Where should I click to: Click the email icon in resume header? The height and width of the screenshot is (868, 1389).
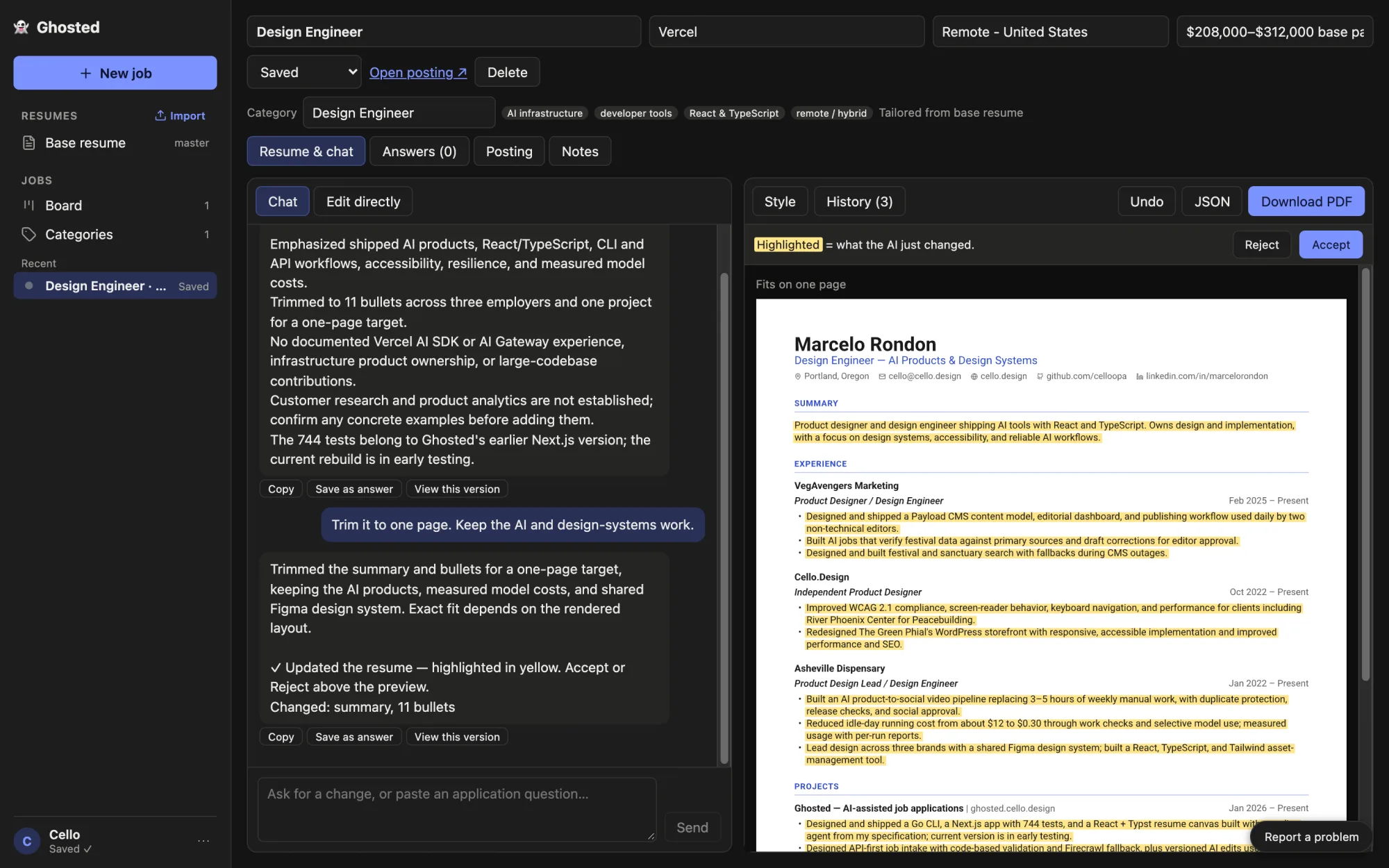pyautogui.click(x=882, y=376)
